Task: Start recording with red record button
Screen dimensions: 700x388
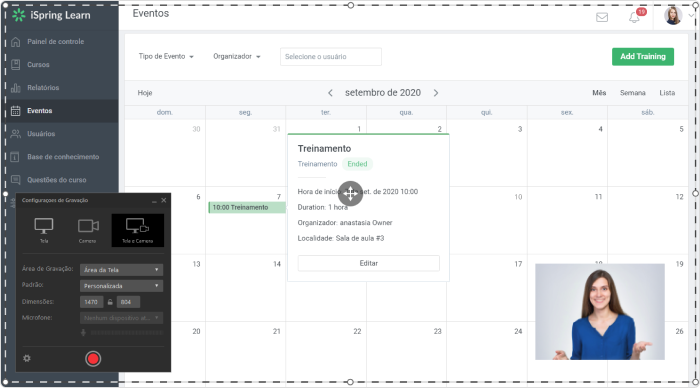Action: click(93, 359)
